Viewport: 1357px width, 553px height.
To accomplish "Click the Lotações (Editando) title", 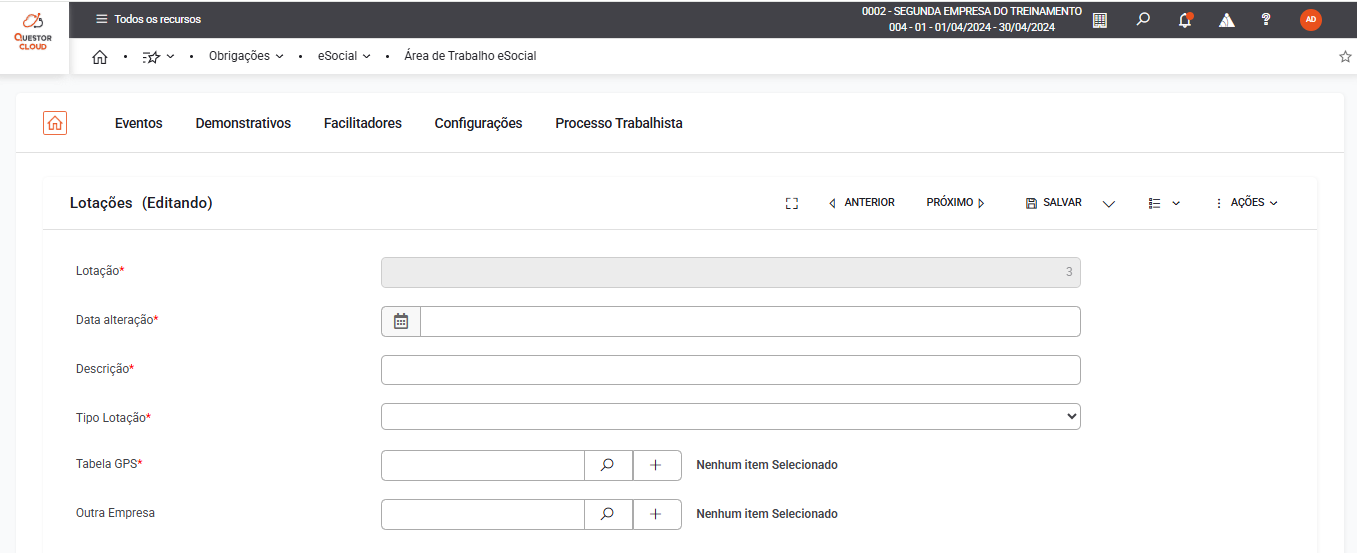I will 141,203.
